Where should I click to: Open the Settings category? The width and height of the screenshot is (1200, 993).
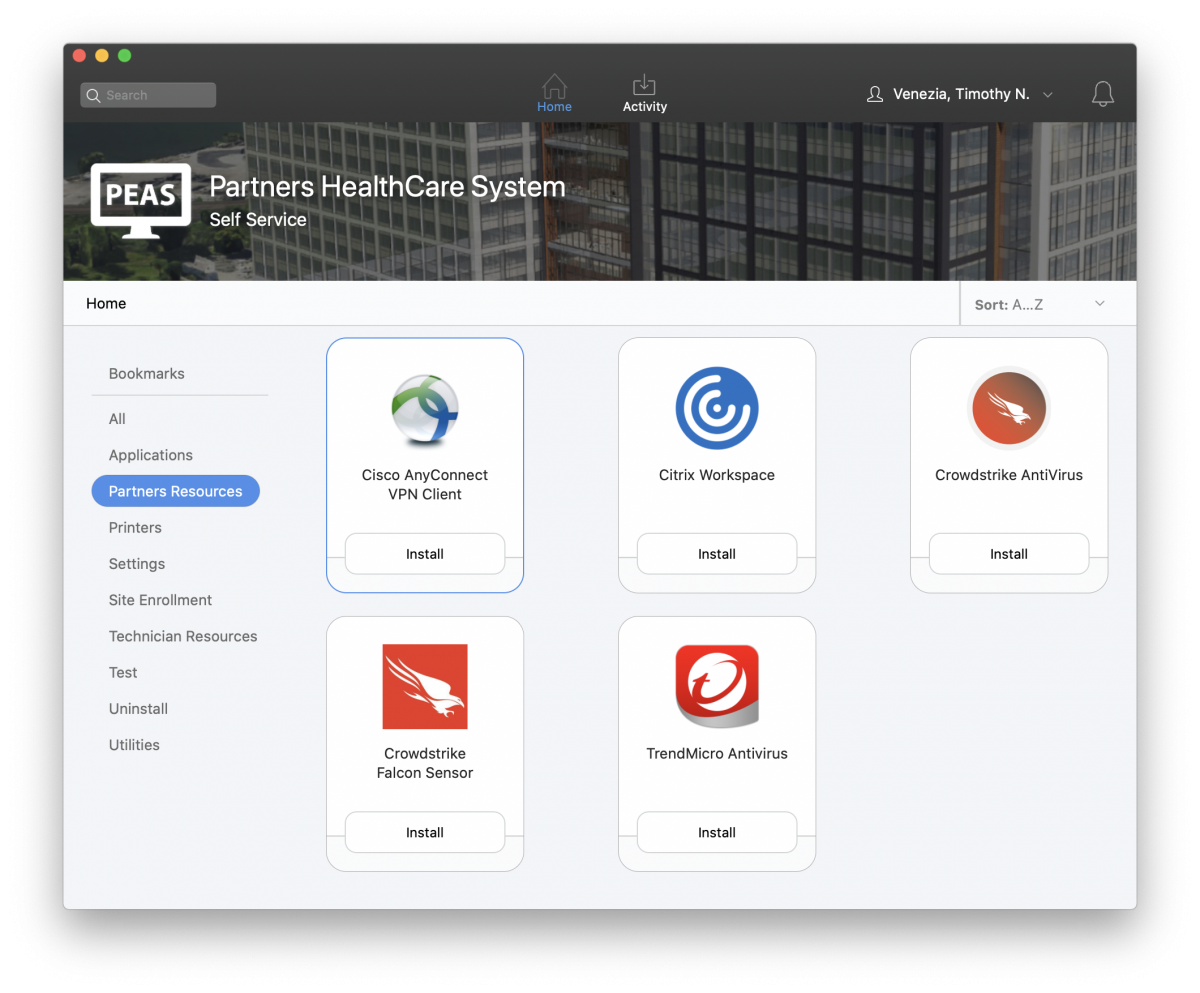pos(137,564)
